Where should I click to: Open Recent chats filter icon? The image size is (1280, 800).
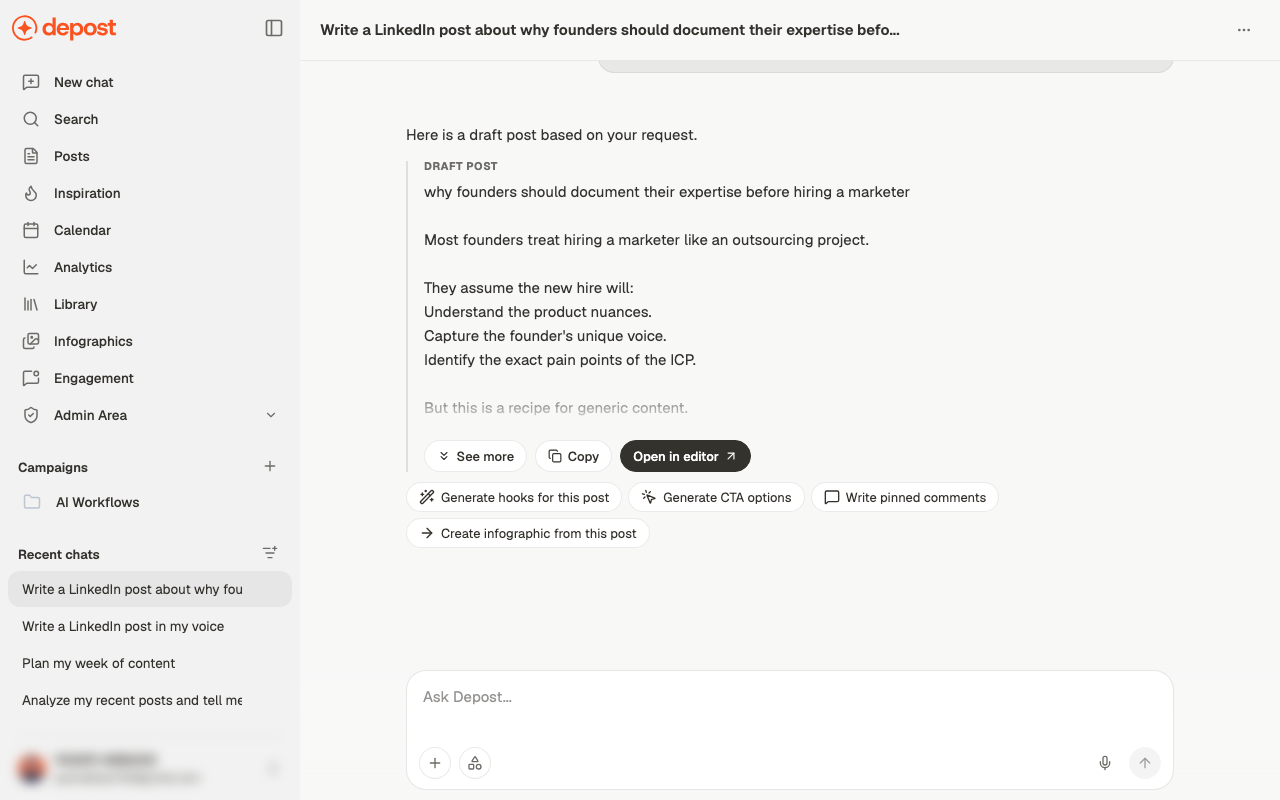point(270,553)
